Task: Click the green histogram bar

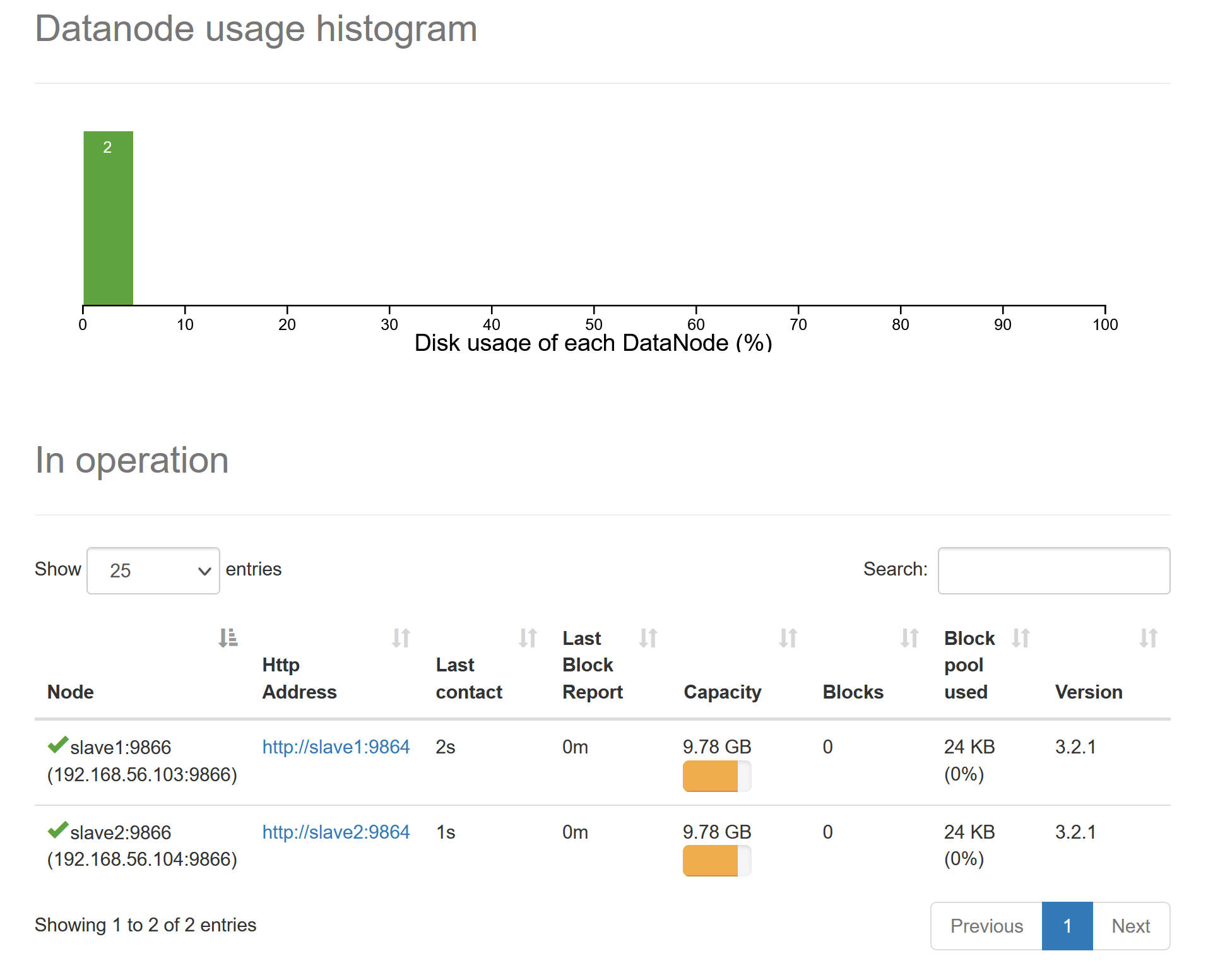Action: (108, 218)
